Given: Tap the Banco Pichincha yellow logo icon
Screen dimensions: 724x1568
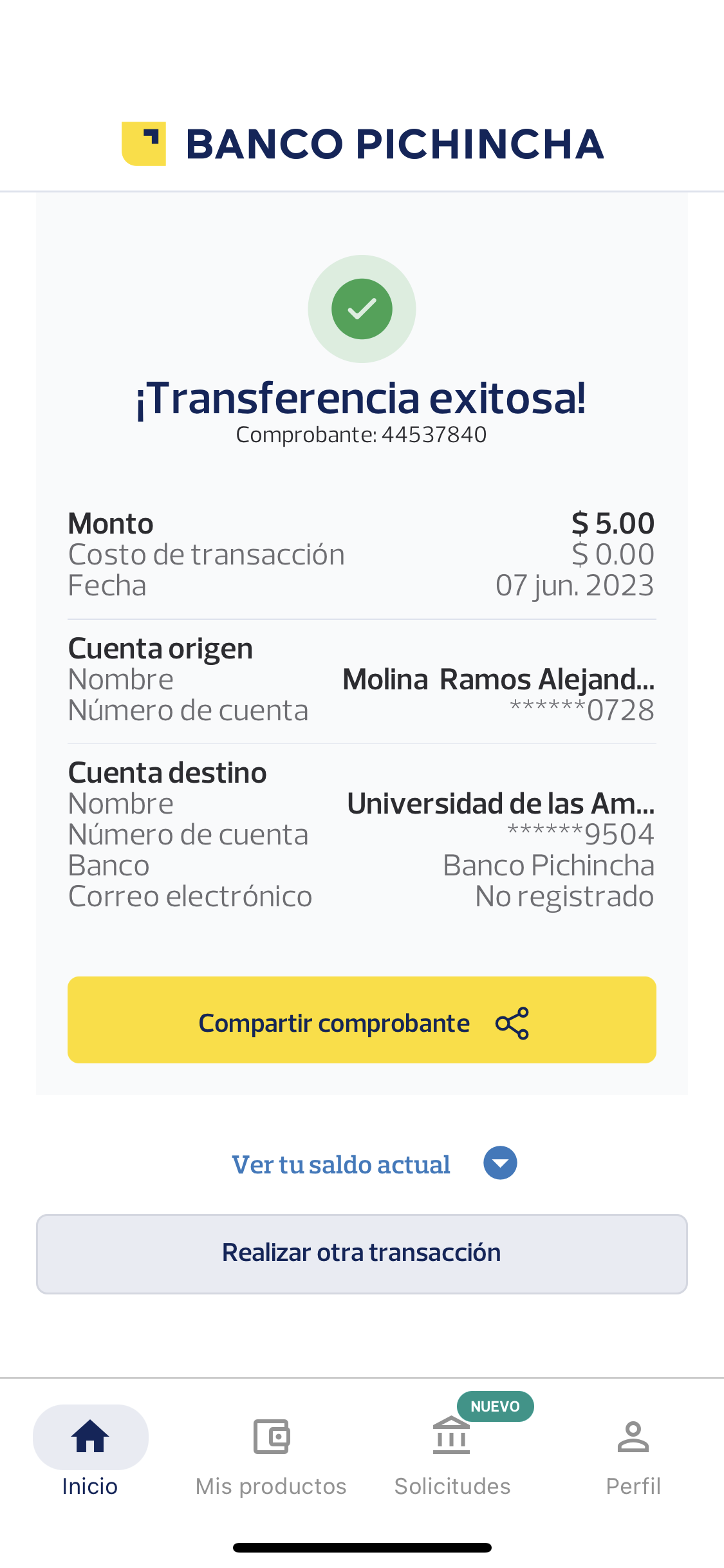Looking at the screenshot, I should point(144,144).
